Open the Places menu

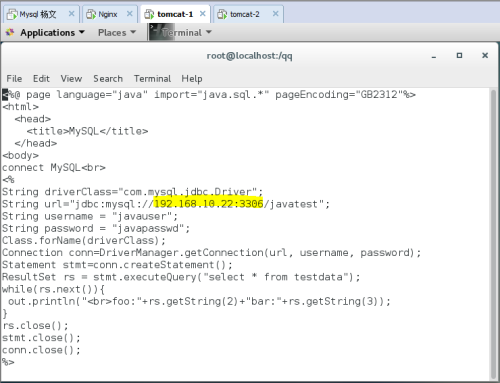tap(117, 32)
